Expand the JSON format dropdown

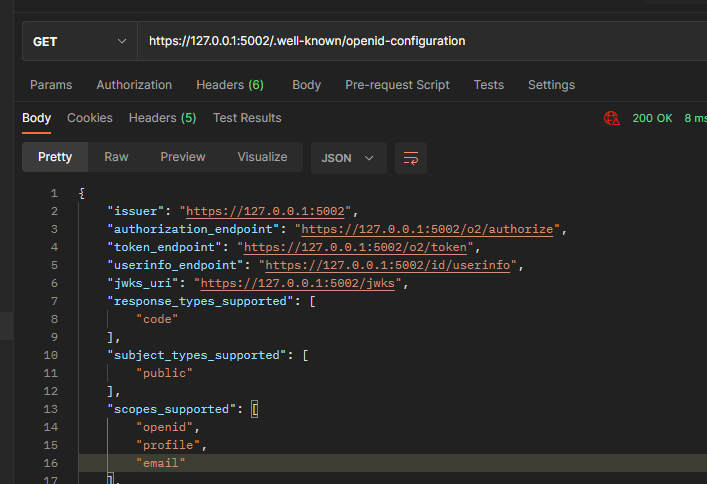[348, 158]
